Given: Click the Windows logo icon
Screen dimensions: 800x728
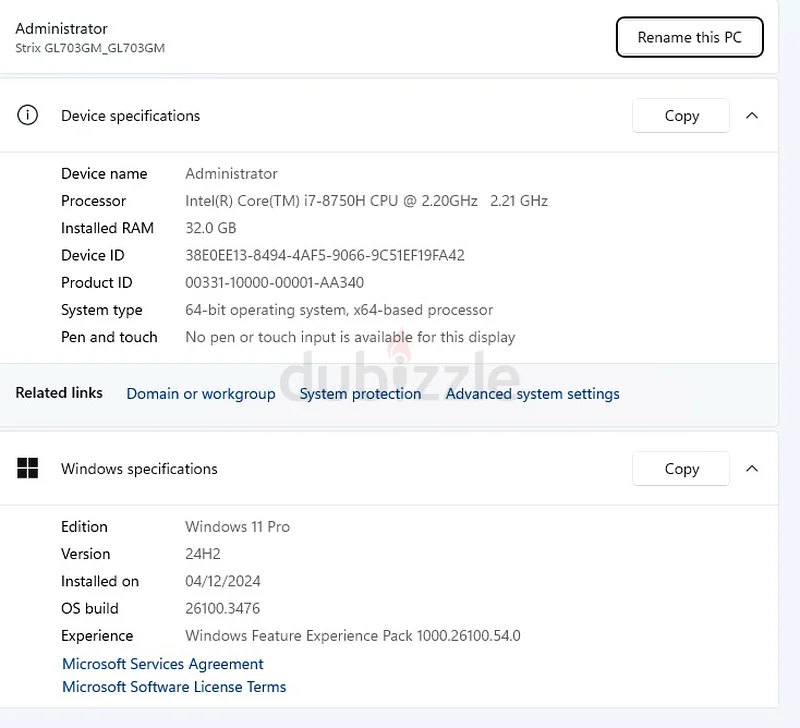Looking at the screenshot, I should coord(28,468).
